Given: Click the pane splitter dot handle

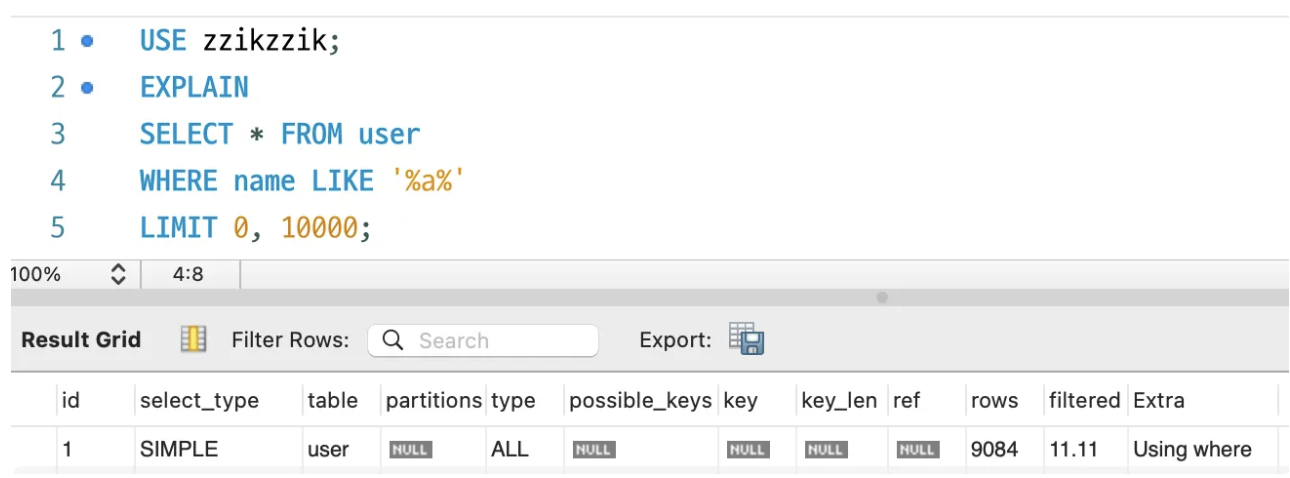Looking at the screenshot, I should click(882, 297).
